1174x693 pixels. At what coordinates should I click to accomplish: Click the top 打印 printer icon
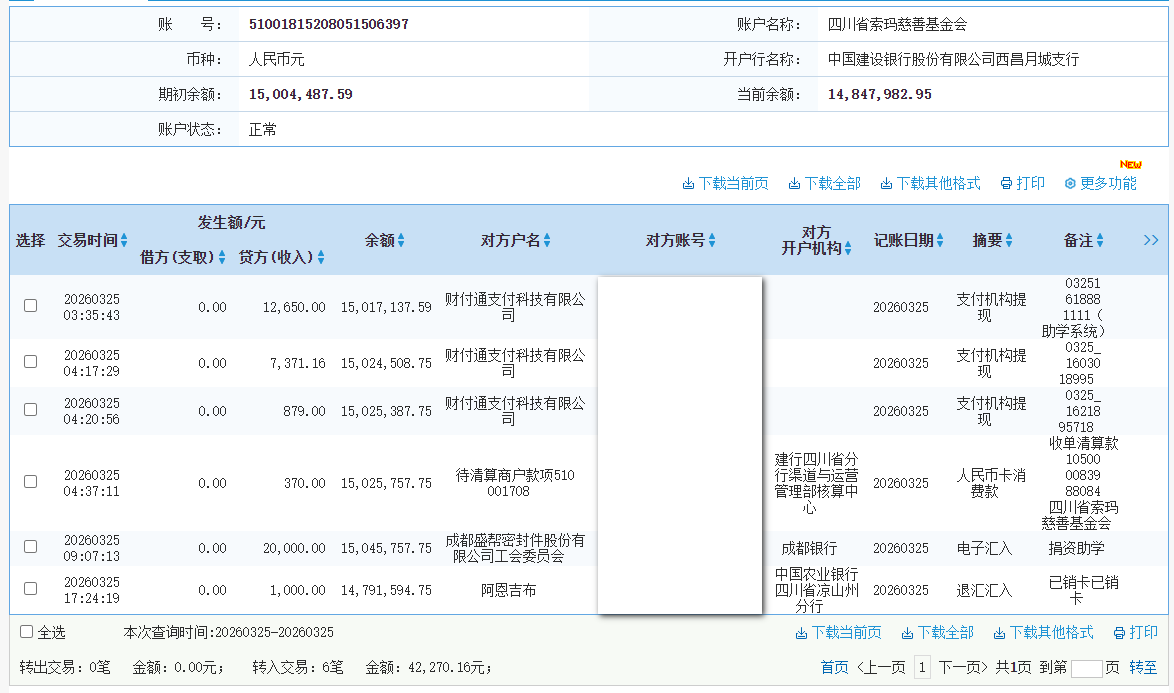pyautogui.click(x=1005, y=183)
